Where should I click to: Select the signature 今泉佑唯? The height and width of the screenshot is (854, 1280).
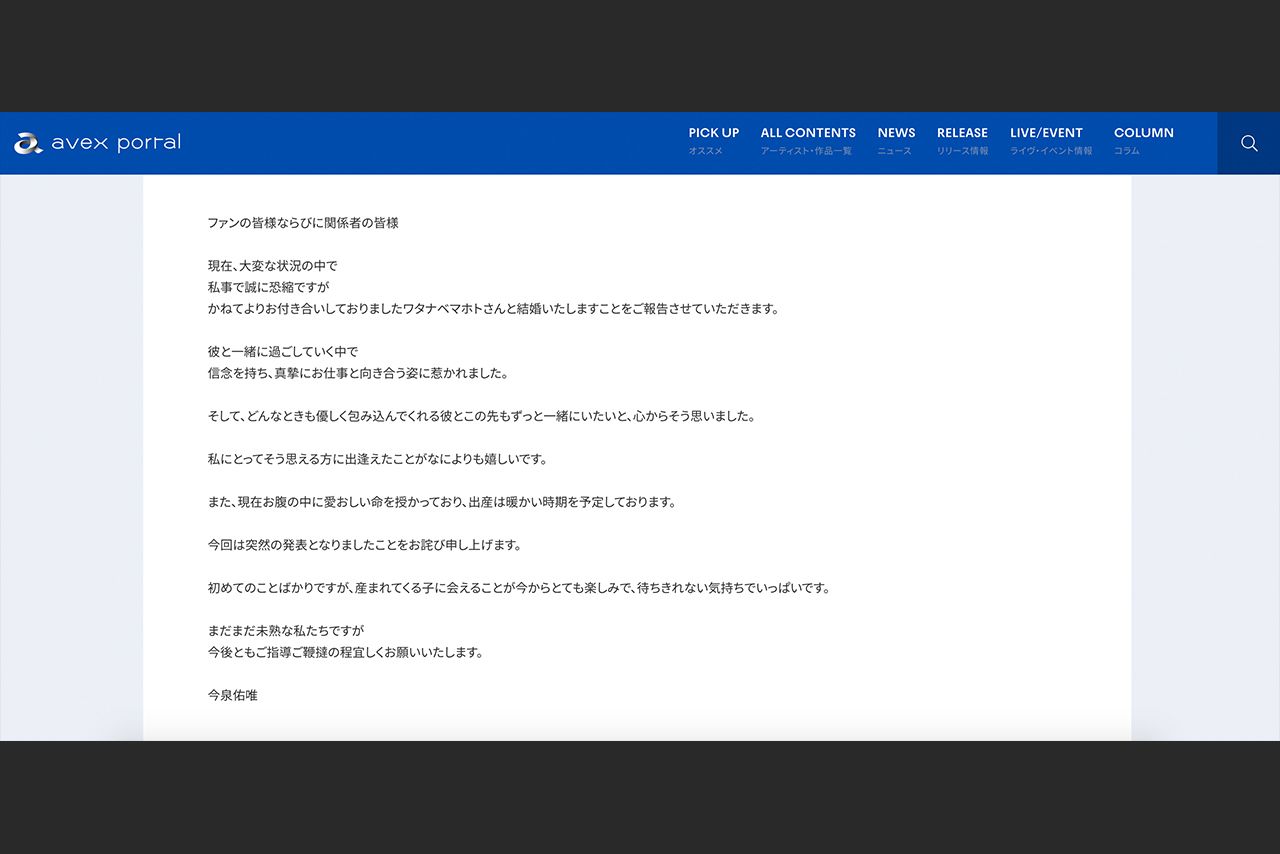click(x=231, y=695)
